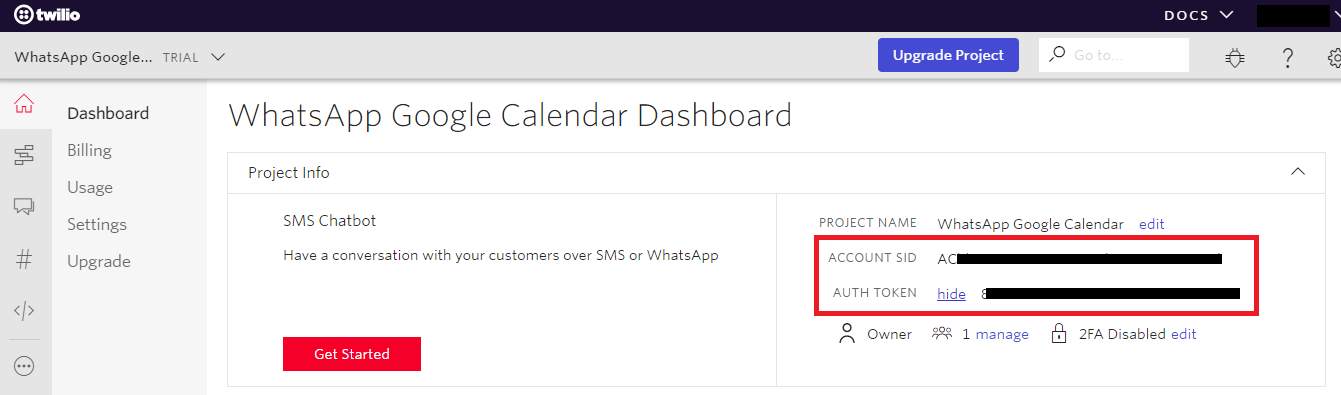
Task: Focus the Go to search field
Action: [x=1114, y=55]
